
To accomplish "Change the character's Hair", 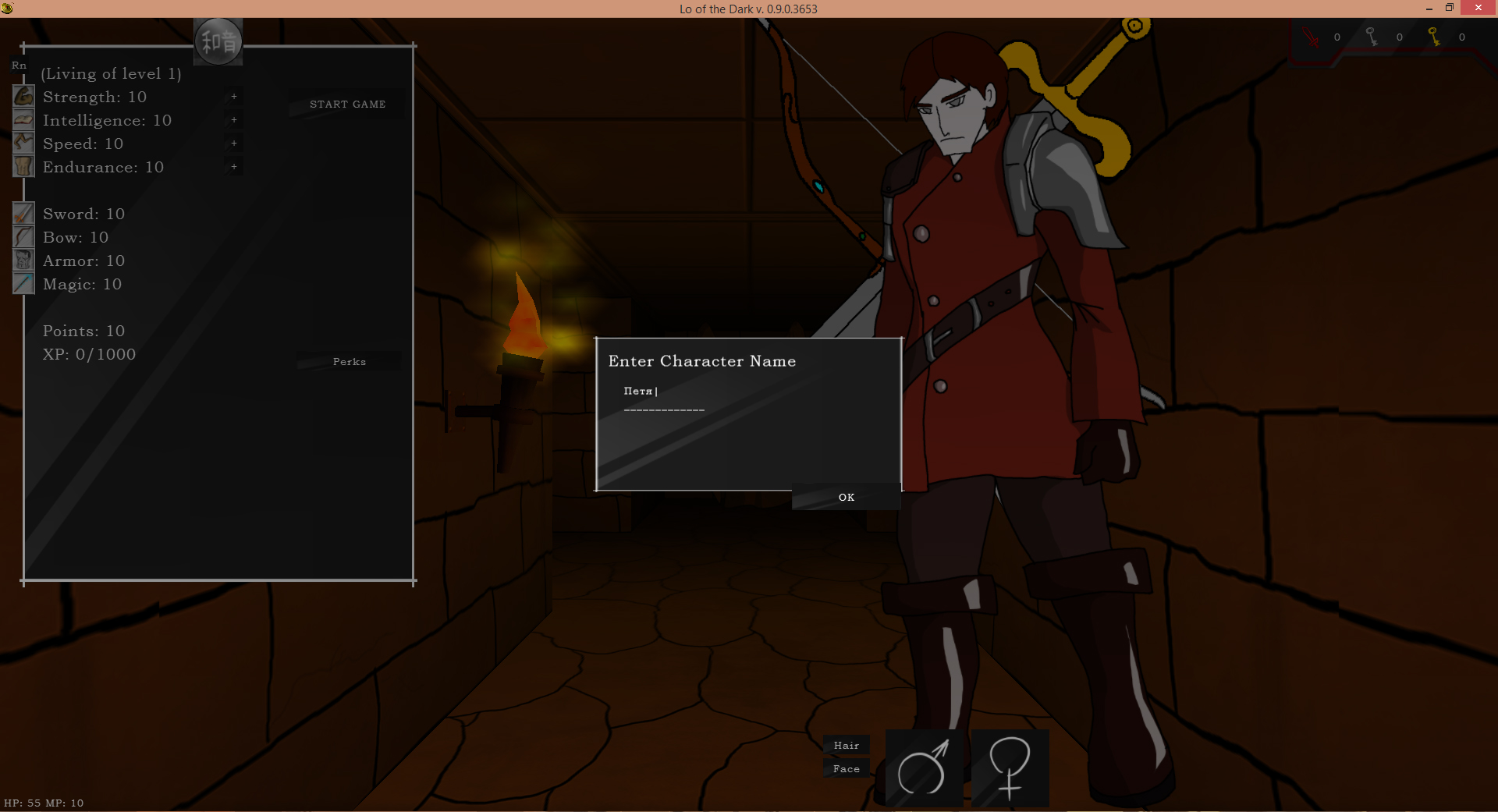I will [847, 745].
